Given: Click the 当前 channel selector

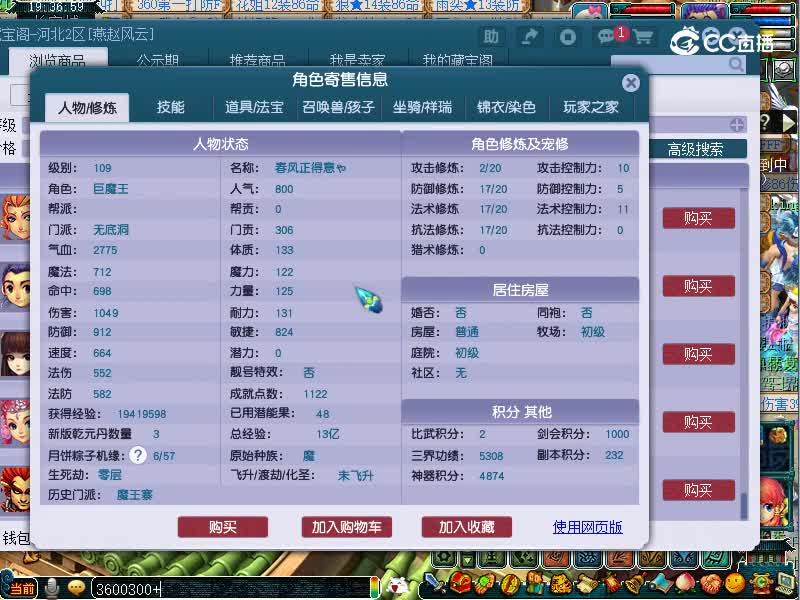Looking at the screenshot, I should (20, 589).
